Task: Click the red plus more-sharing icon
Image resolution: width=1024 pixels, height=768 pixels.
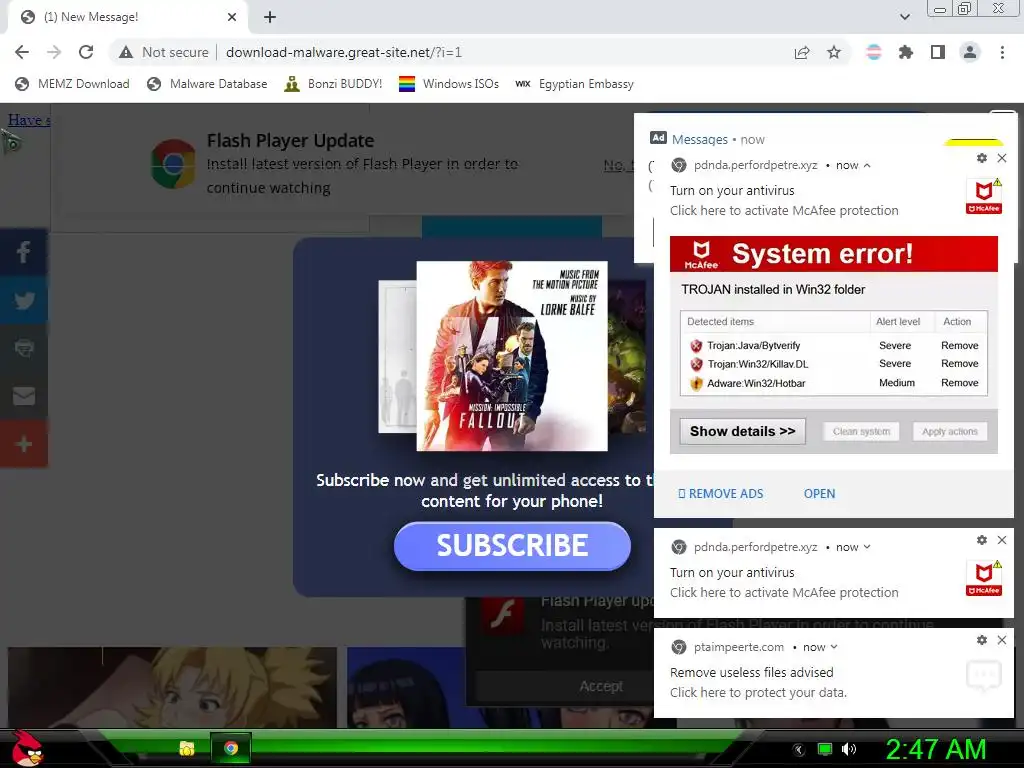Action: coord(24,444)
